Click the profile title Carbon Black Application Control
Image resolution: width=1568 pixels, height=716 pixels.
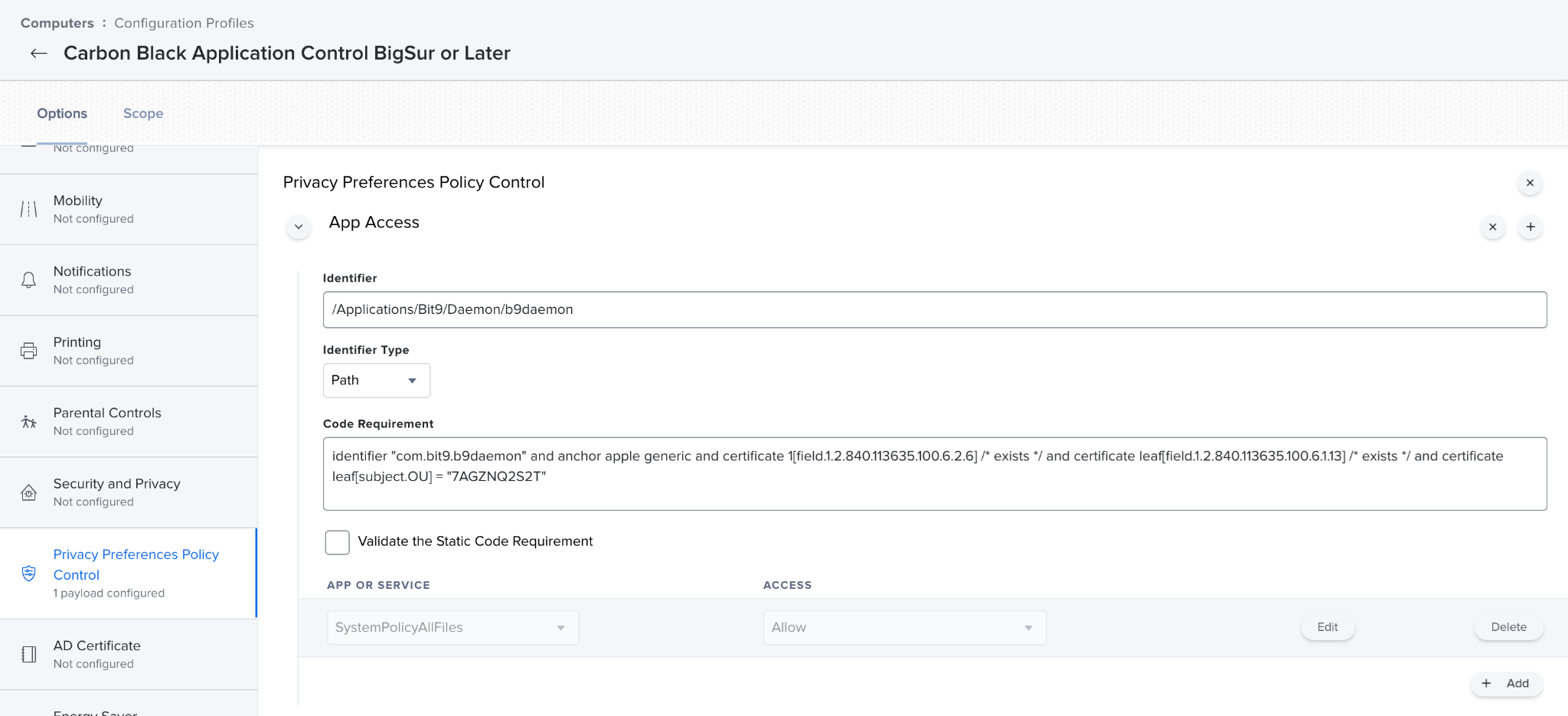click(287, 53)
